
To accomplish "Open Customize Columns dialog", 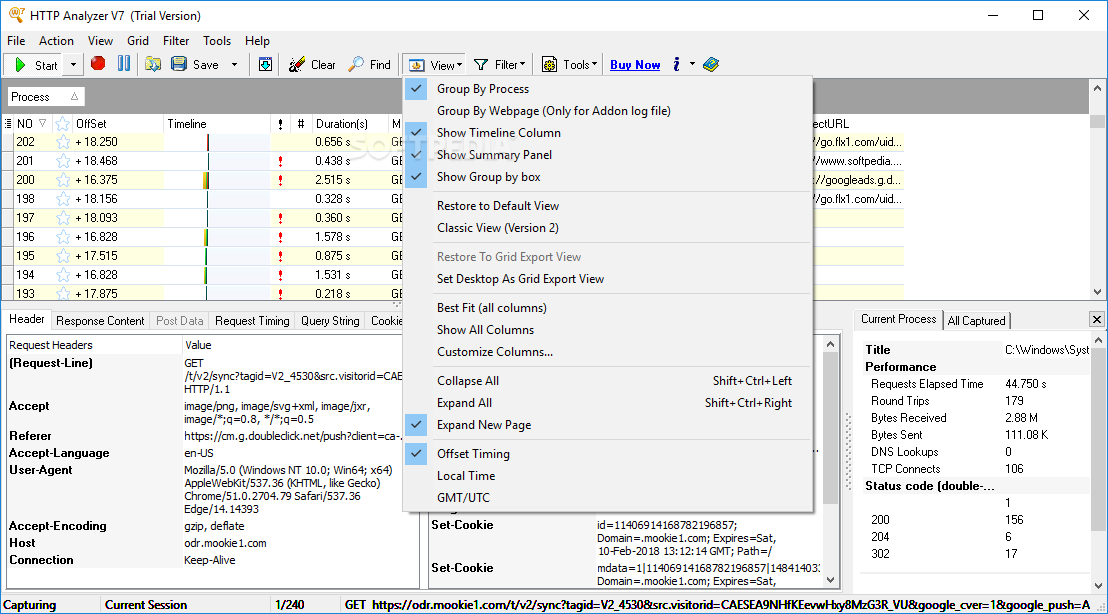I will click(495, 351).
